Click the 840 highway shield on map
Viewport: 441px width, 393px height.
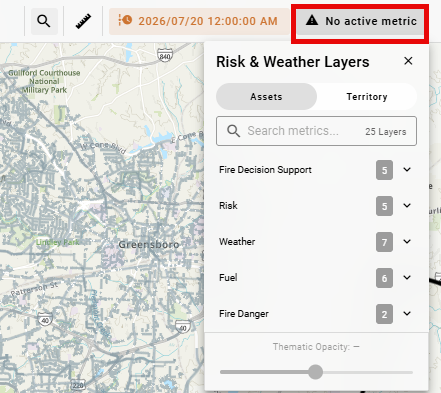tap(165, 56)
